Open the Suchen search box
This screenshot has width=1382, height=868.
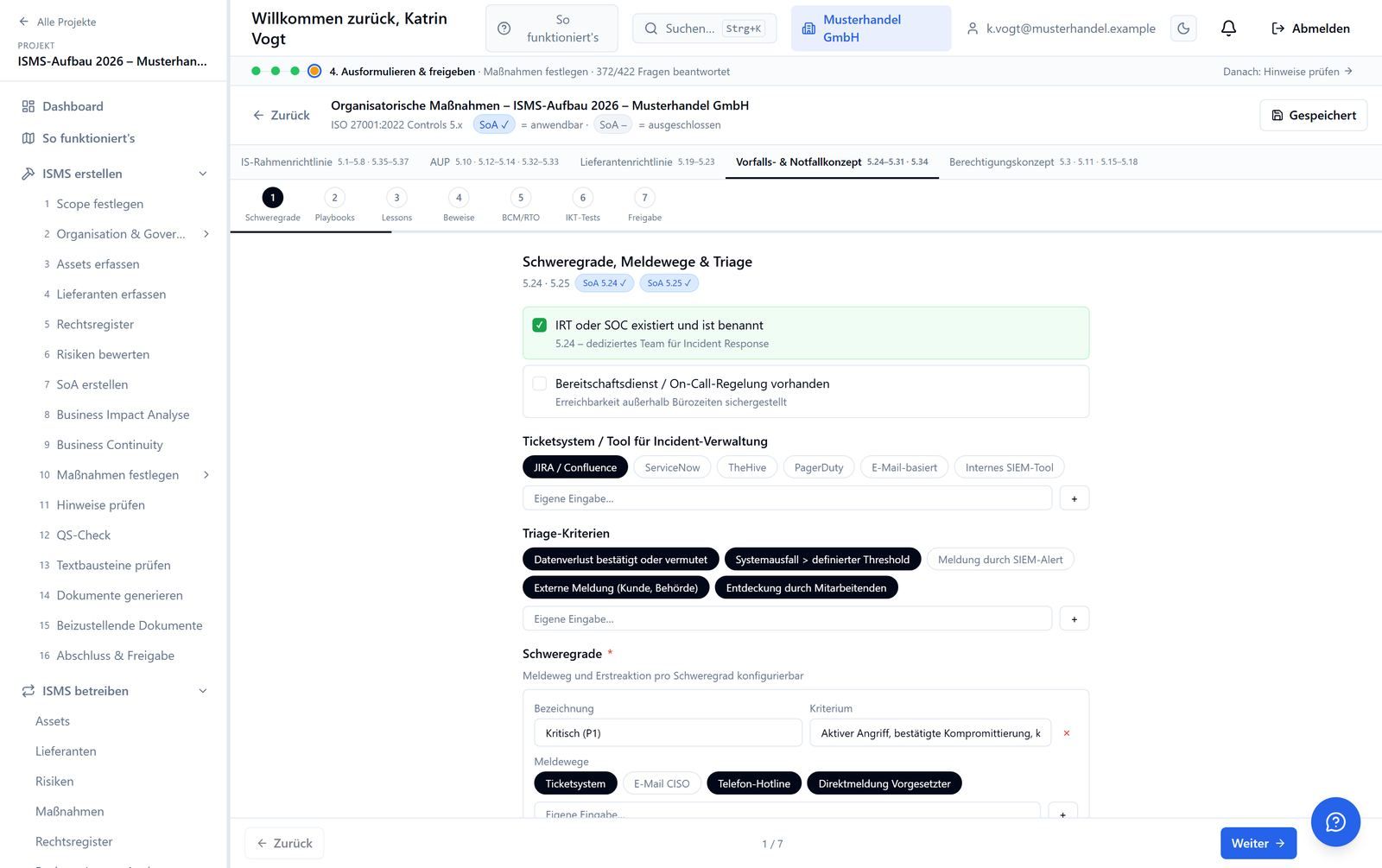click(x=704, y=29)
